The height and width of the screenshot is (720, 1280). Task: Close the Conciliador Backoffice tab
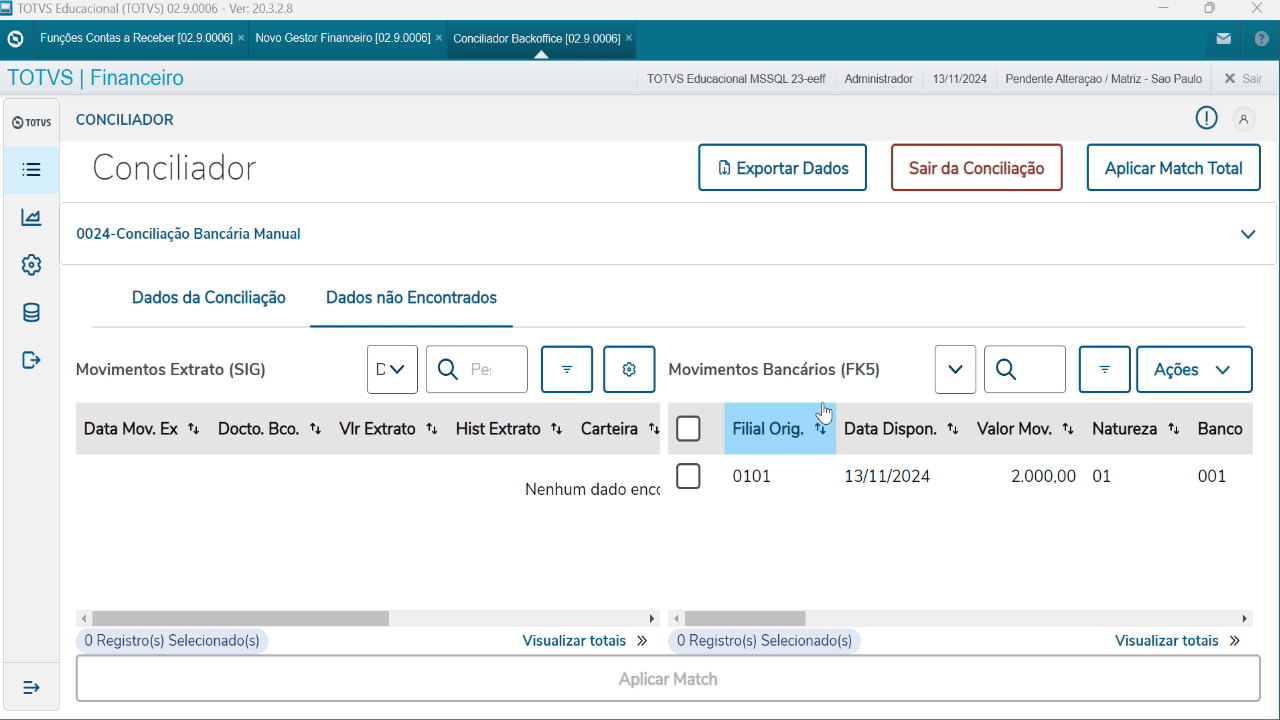pos(629,38)
